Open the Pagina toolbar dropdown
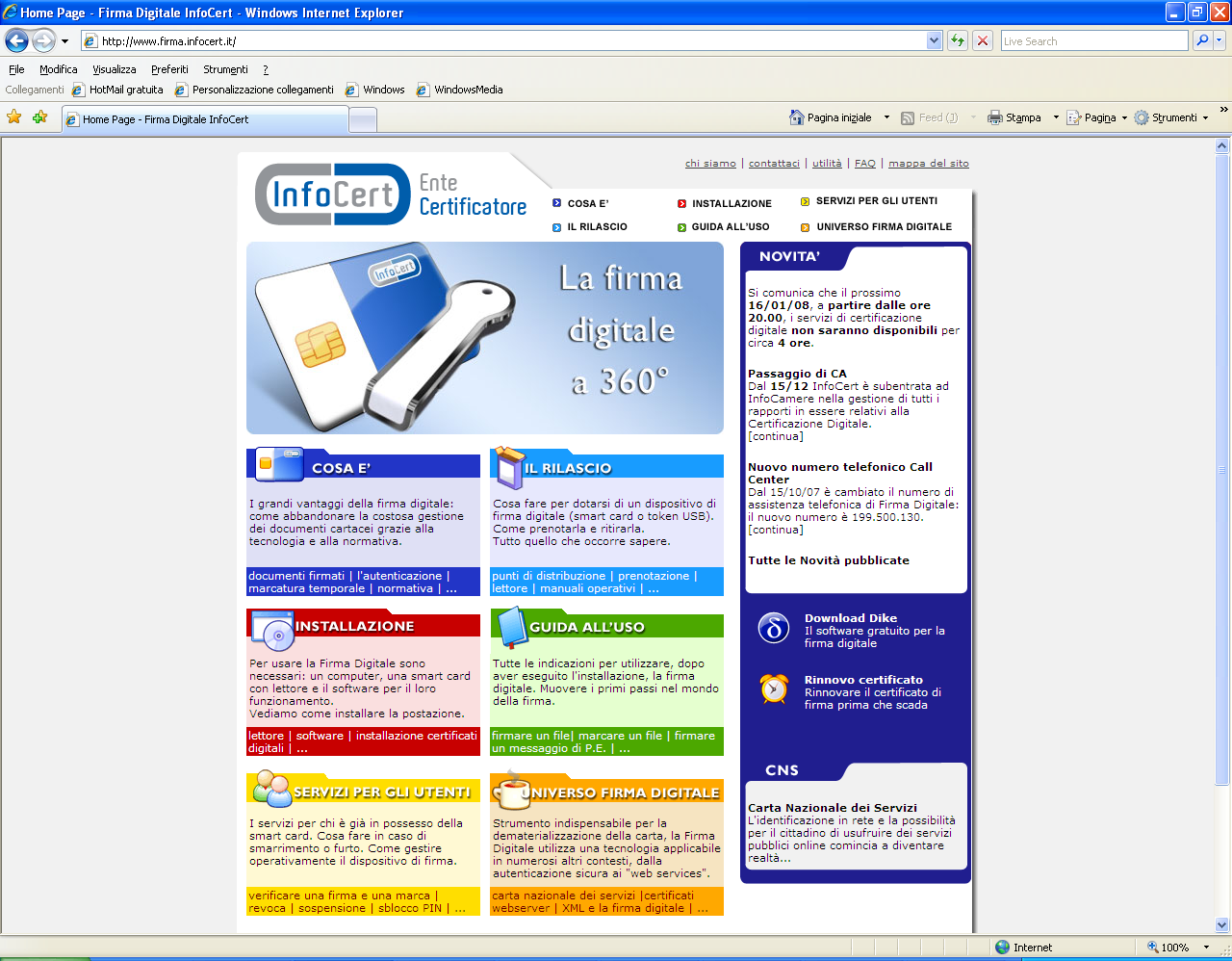The width and height of the screenshot is (1232, 961). 1097,117
